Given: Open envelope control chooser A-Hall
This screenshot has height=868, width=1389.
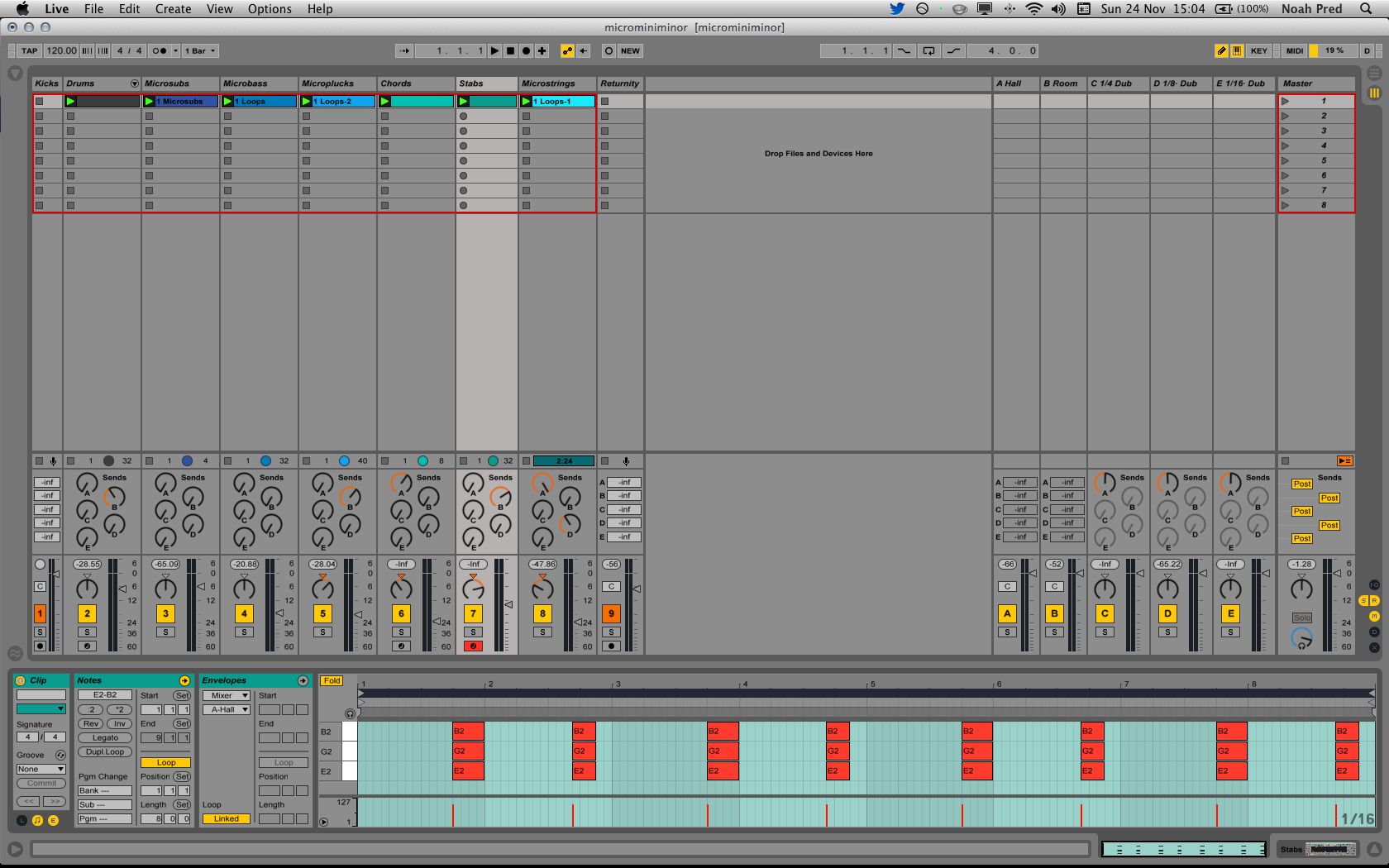Looking at the screenshot, I should point(226,710).
